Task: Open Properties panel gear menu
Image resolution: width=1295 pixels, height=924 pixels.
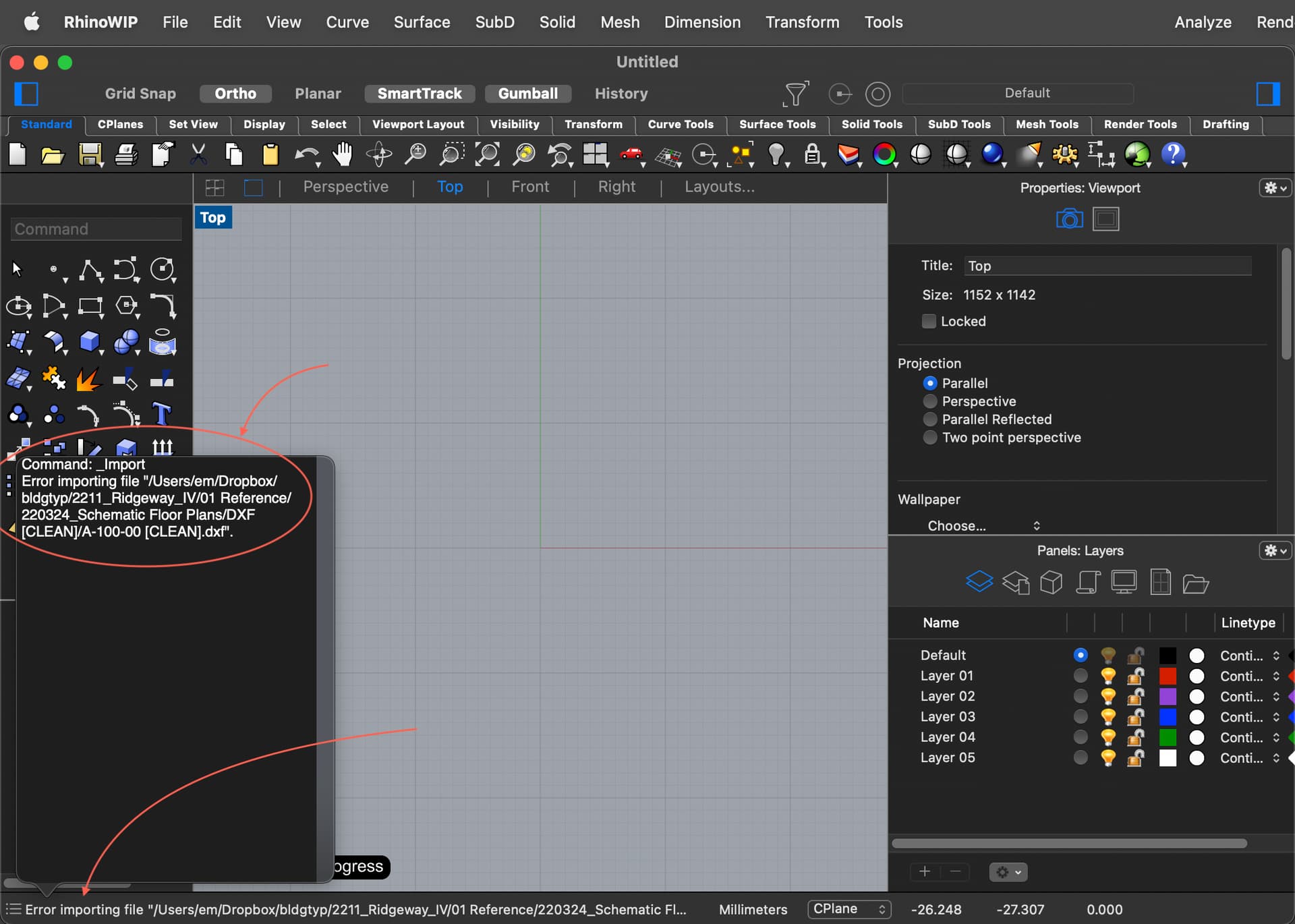Action: coord(1275,188)
